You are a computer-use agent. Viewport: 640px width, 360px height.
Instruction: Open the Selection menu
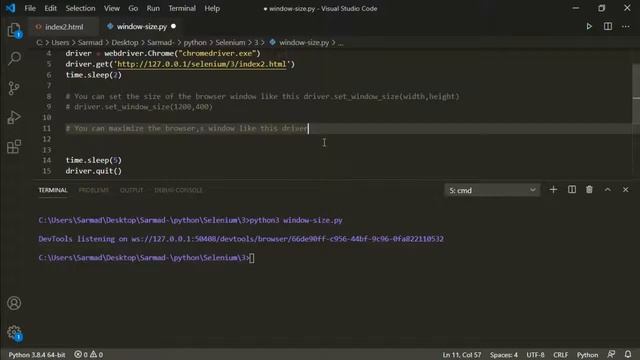[80, 8]
